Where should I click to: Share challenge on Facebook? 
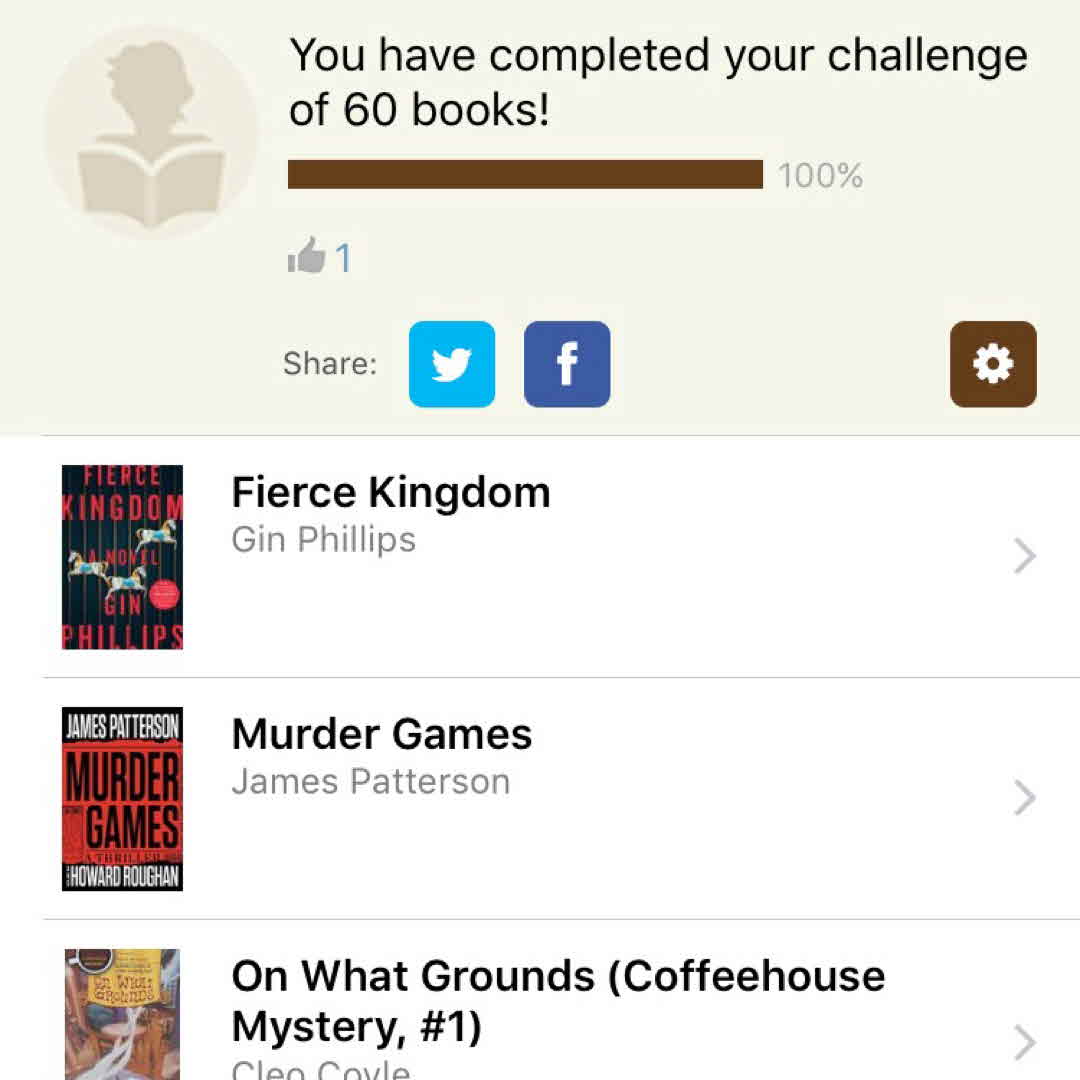pyautogui.click(x=567, y=364)
